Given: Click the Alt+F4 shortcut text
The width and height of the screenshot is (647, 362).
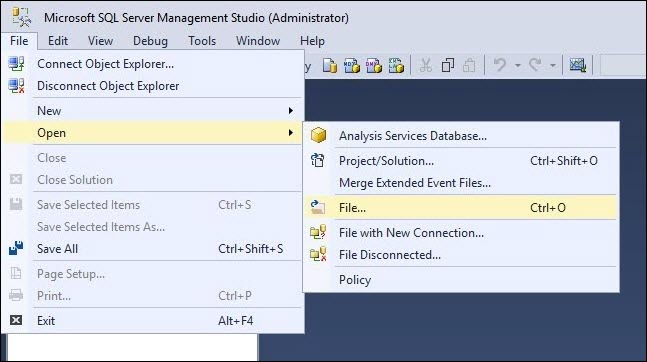Looking at the screenshot, I should coord(235,321).
